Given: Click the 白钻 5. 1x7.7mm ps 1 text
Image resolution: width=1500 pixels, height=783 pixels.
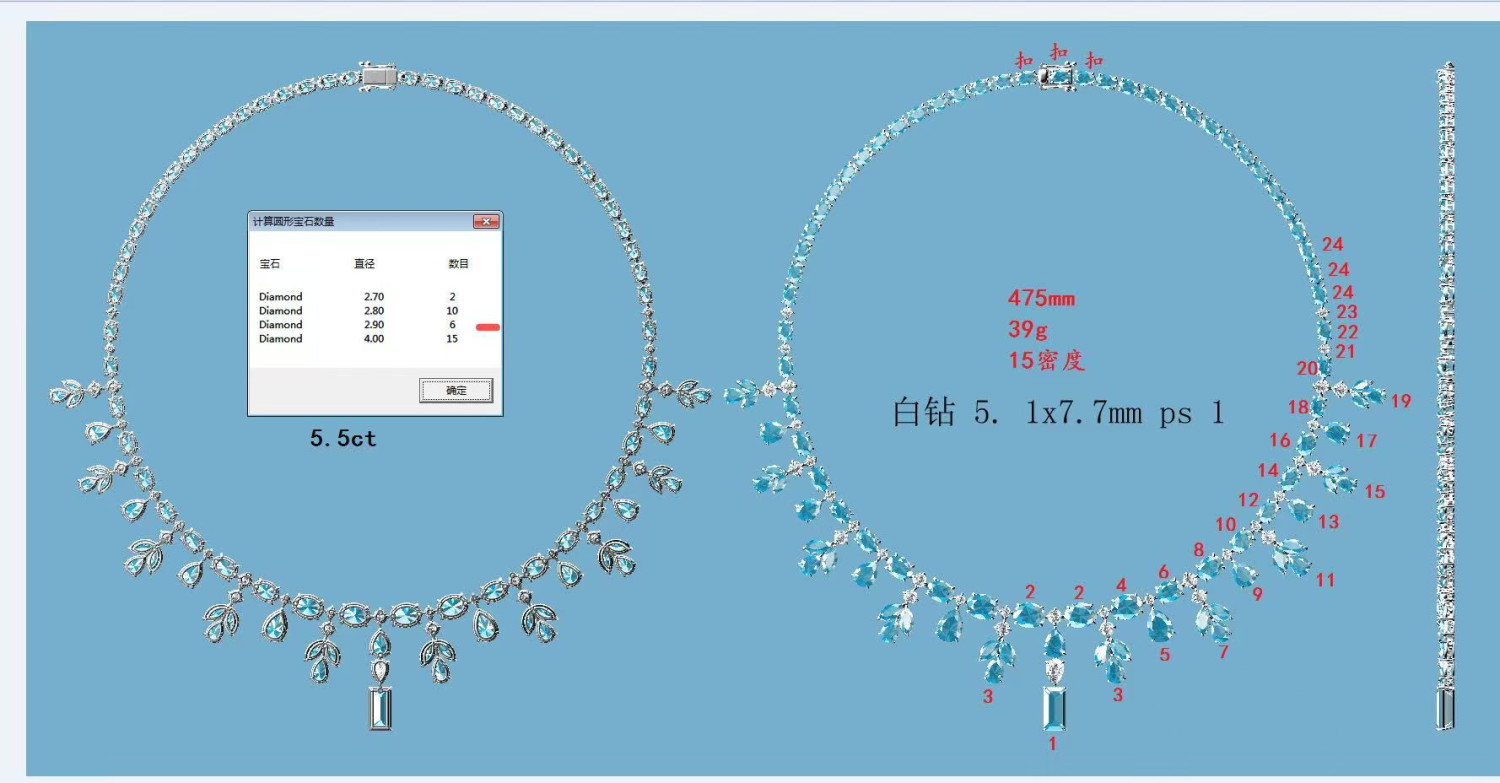Looking at the screenshot, I should click(1058, 412).
